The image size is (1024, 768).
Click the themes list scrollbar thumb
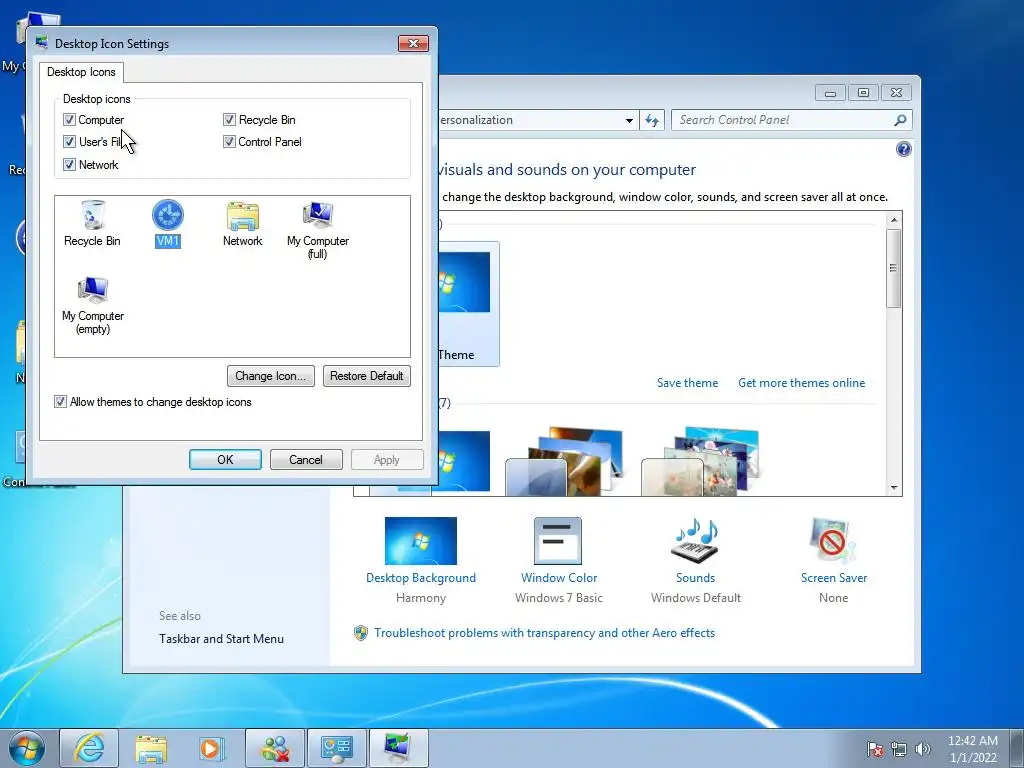893,268
